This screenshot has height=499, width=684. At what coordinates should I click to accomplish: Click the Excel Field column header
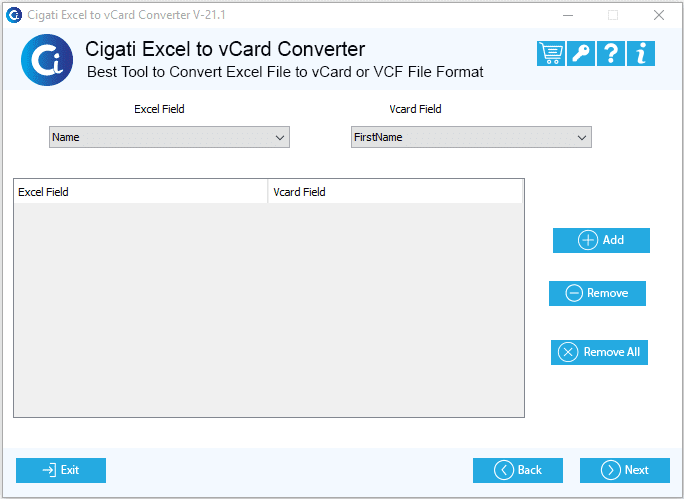pos(141,192)
